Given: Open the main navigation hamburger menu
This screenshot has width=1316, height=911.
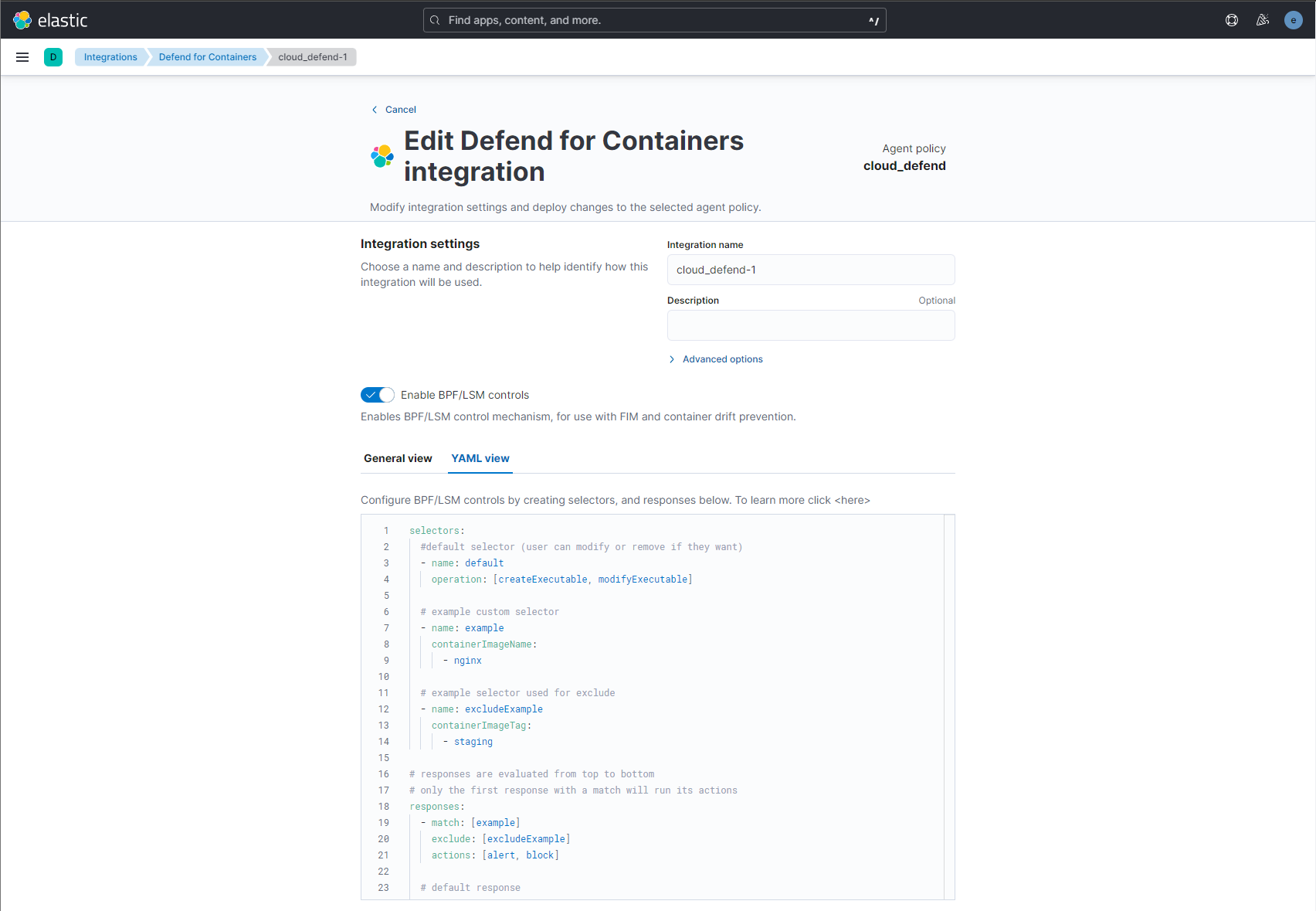Looking at the screenshot, I should pyautogui.click(x=22, y=56).
